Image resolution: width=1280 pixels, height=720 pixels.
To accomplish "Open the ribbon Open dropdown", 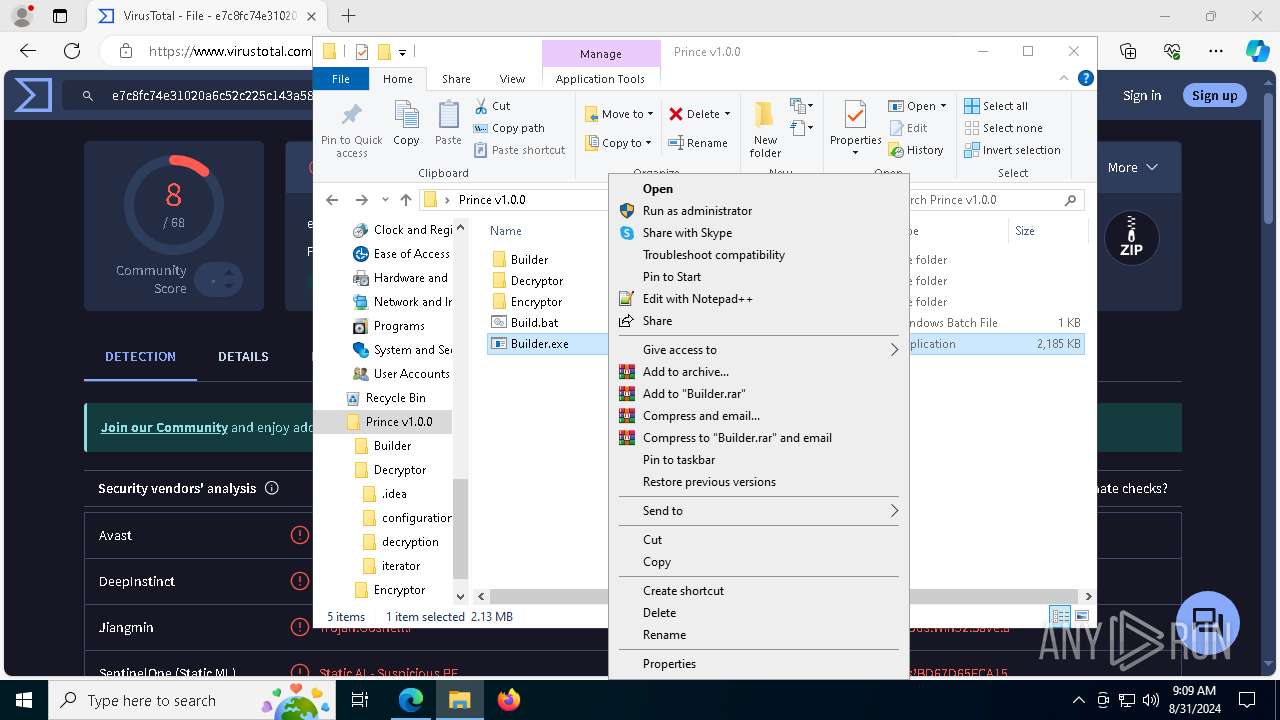I will coord(917,106).
